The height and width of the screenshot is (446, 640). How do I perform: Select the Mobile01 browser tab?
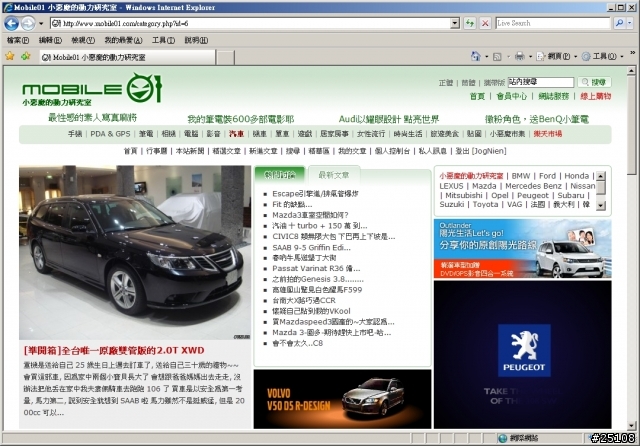(127, 57)
